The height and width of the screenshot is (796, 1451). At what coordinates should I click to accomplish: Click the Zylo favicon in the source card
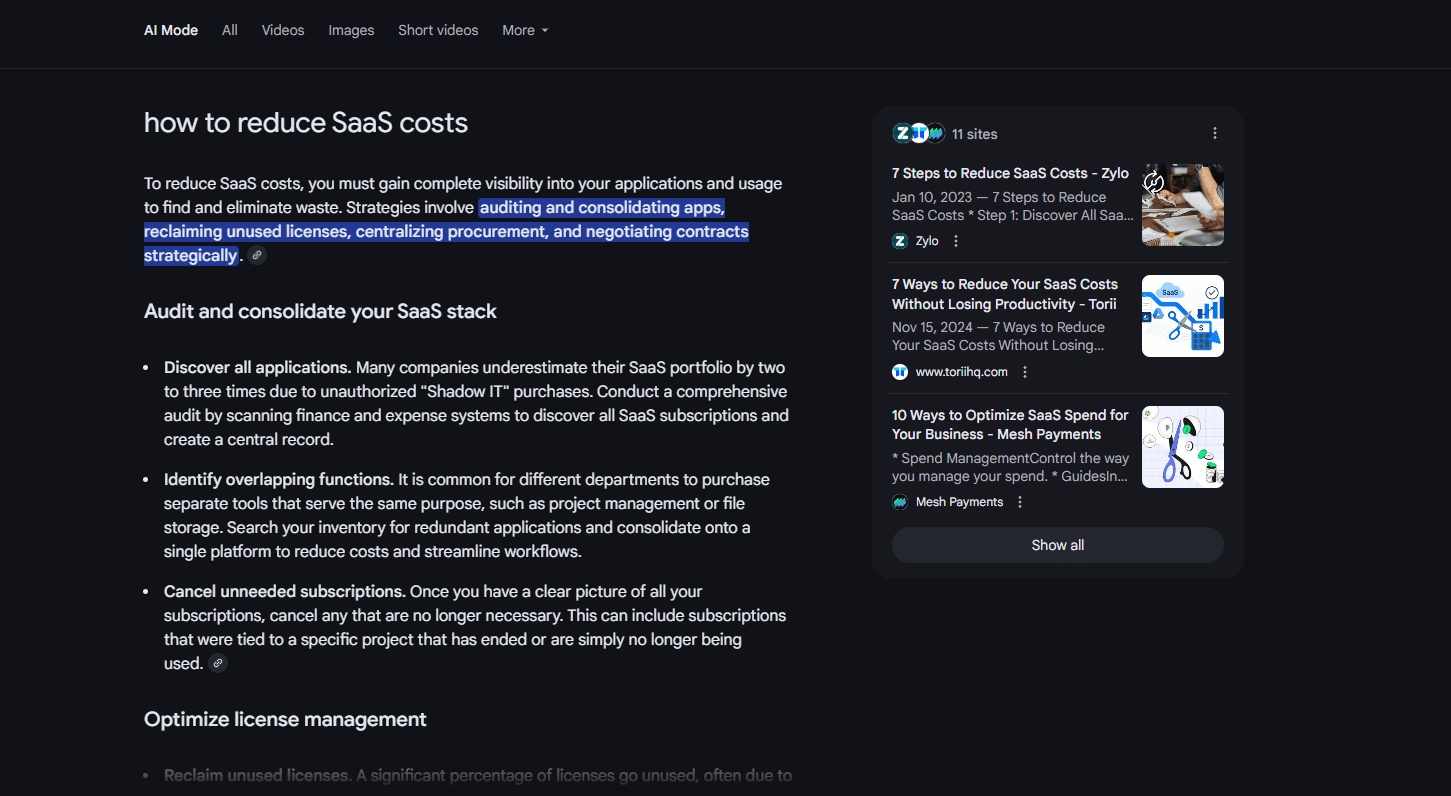tap(900, 241)
